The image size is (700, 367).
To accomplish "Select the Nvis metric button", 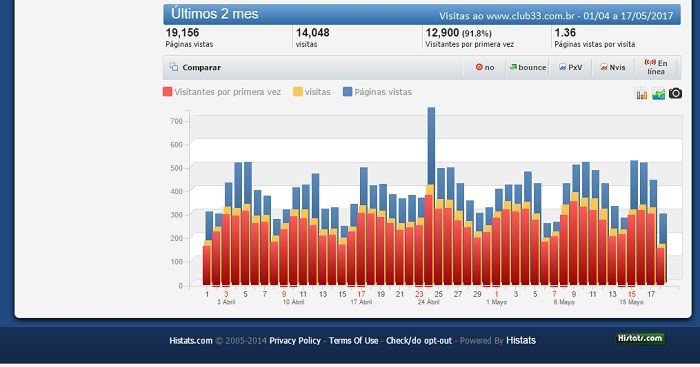I will pyautogui.click(x=612, y=67).
